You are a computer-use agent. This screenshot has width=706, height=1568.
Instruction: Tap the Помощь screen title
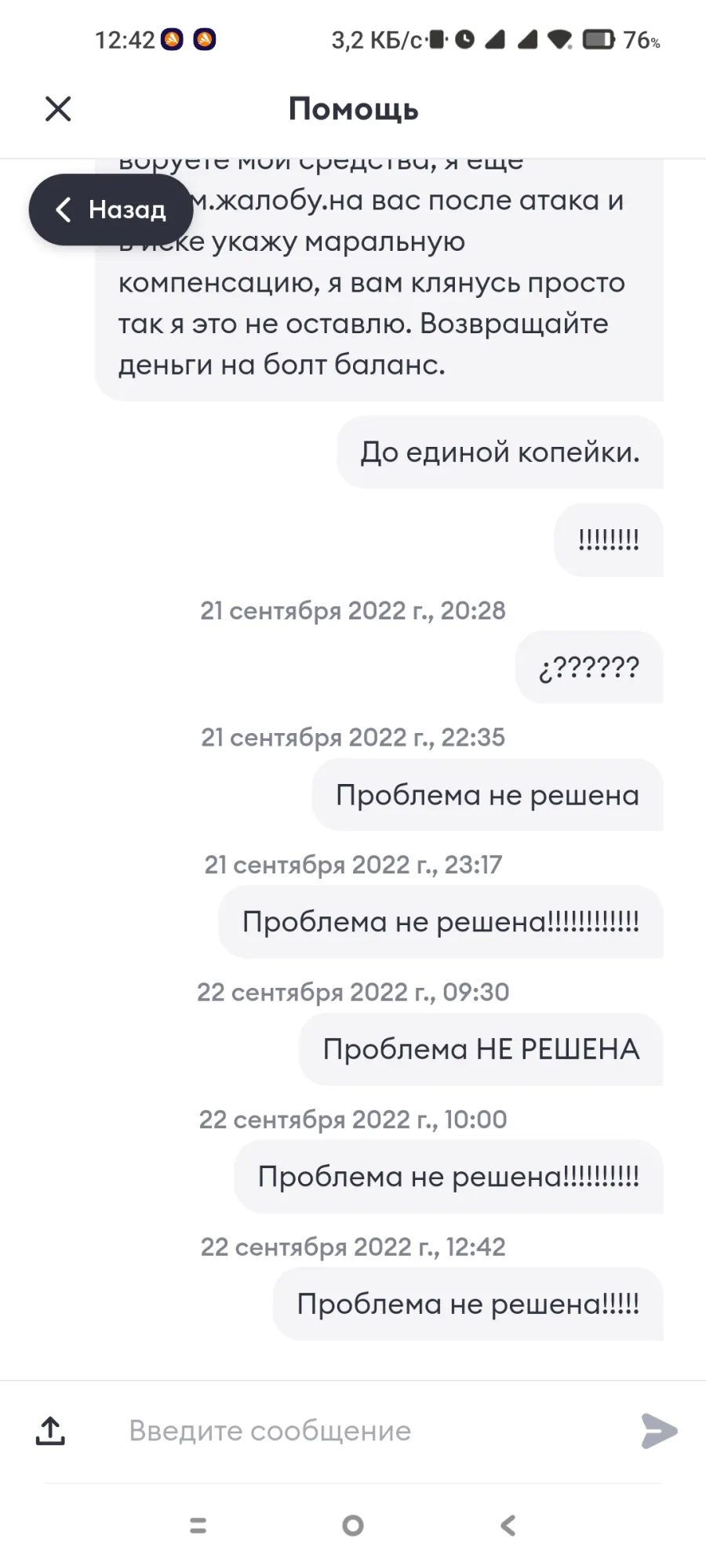click(x=353, y=109)
